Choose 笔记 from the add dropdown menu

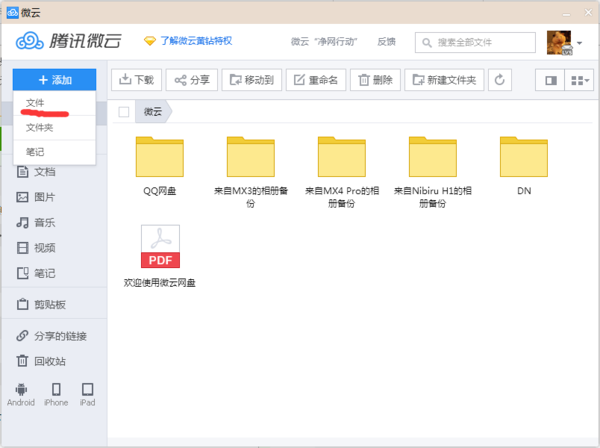[x=54, y=152]
